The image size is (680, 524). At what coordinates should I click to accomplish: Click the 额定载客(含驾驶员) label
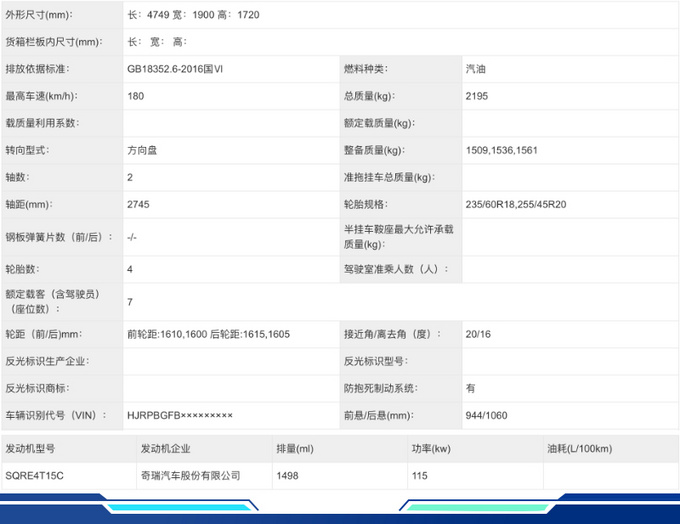pos(52,302)
